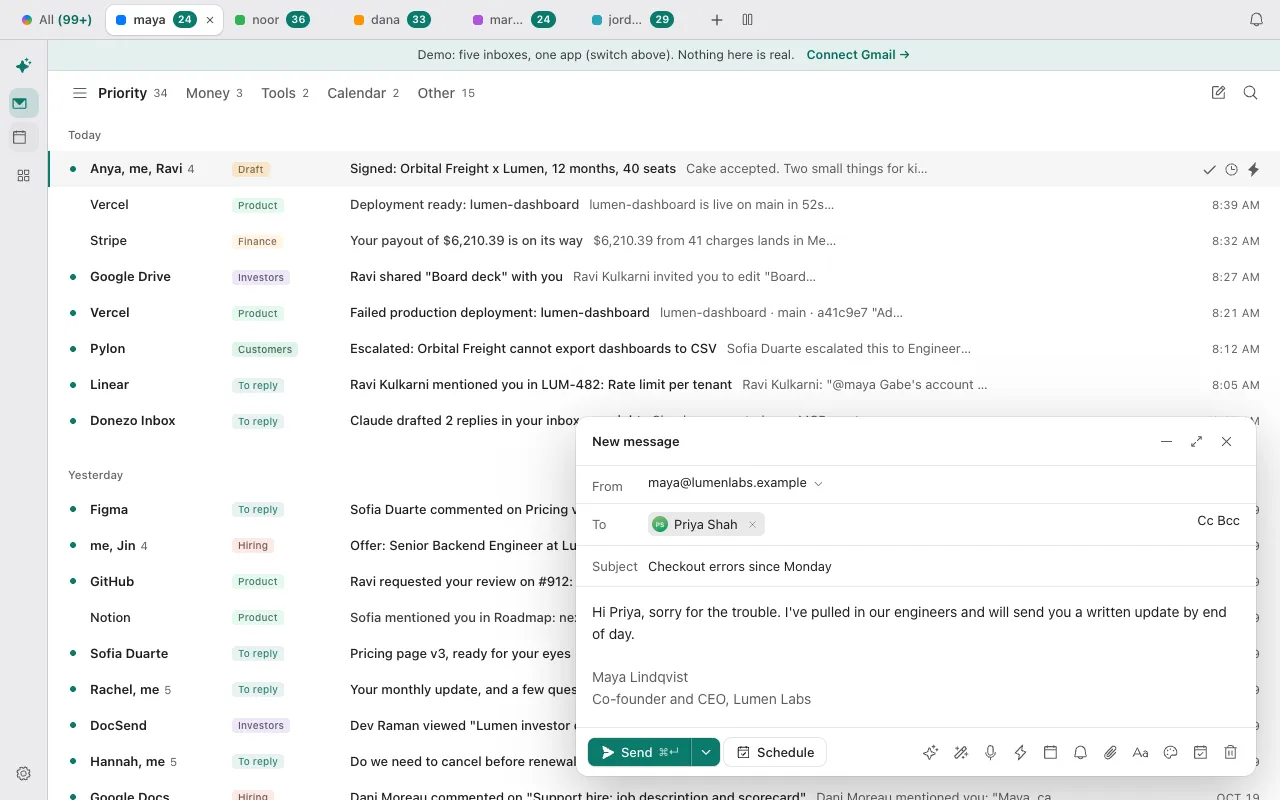Select the Calendar category tab
The image size is (1280, 800).
363,93
